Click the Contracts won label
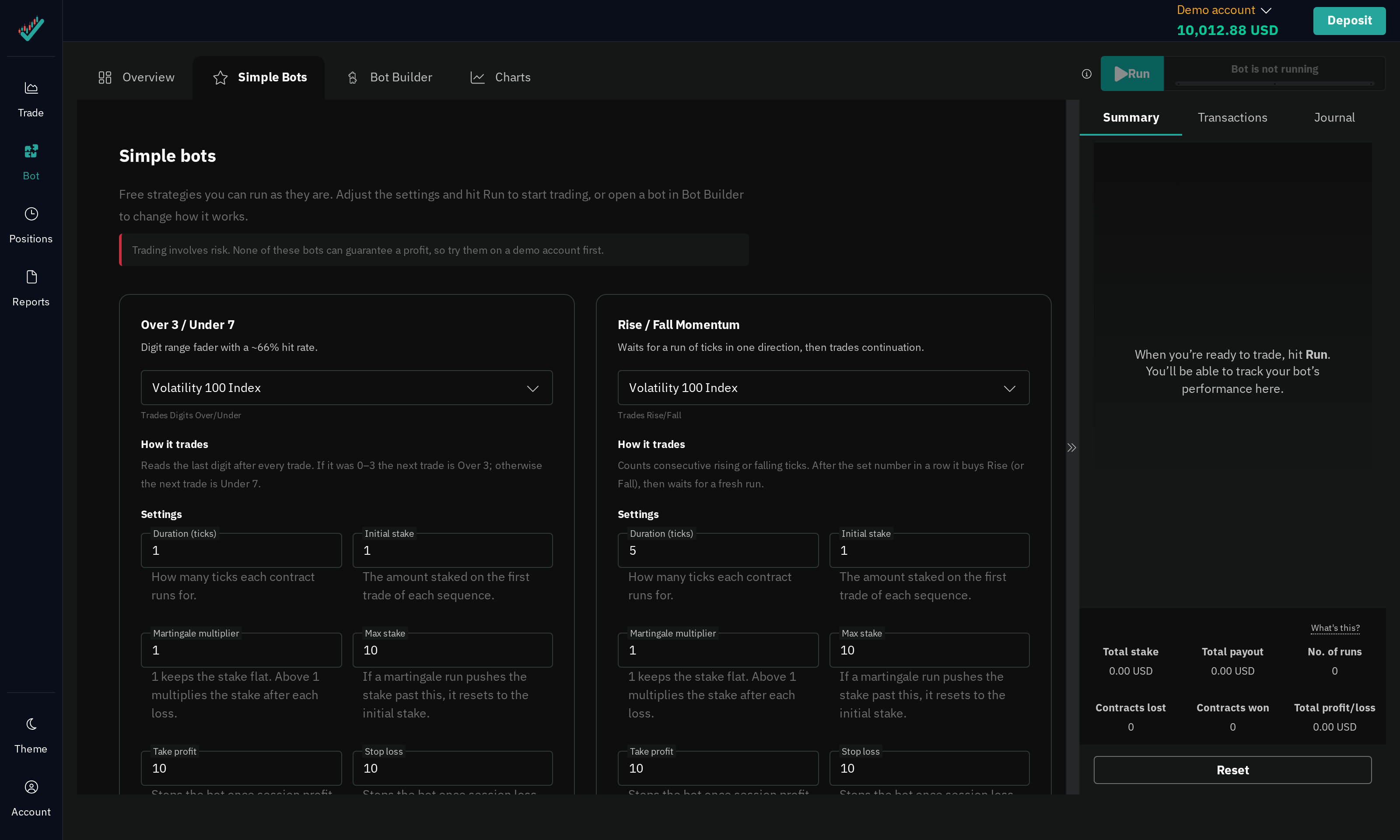Image resolution: width=1400 pixels, height=840 pixels. (x=1232, y=707)
